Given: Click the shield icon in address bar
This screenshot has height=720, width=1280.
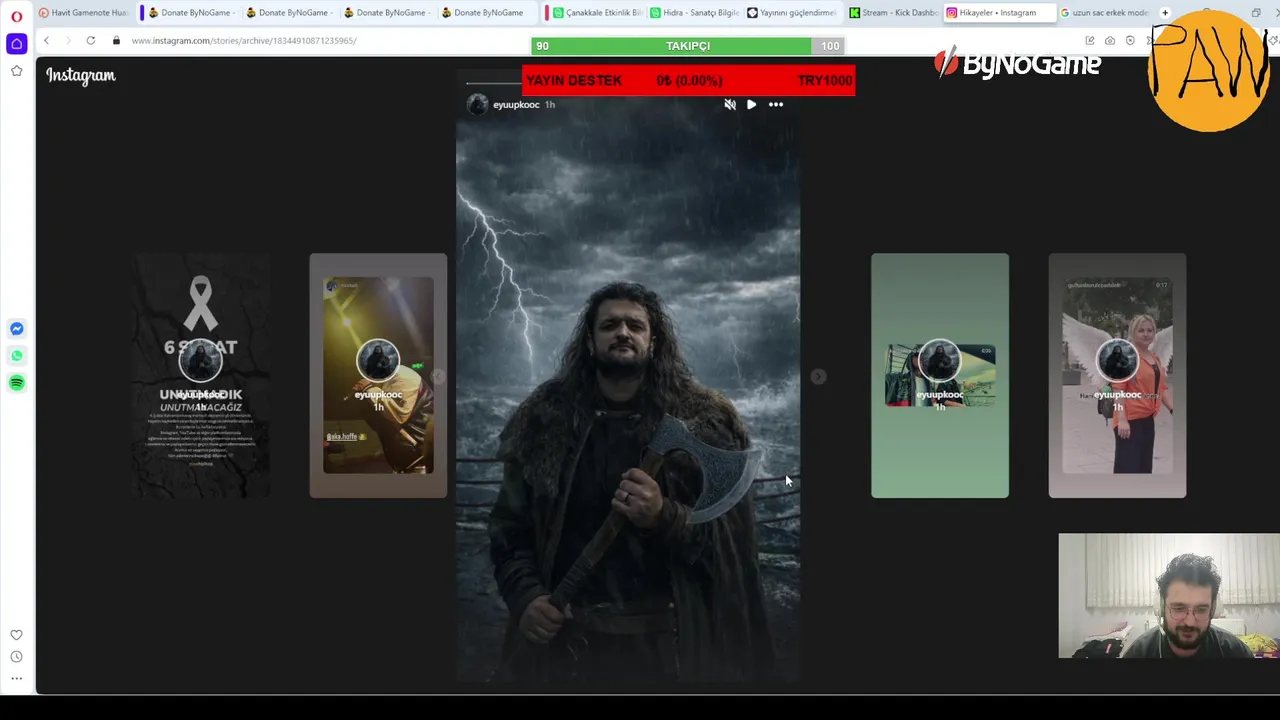Looking at the screenshot, I should click(1130, 41).
